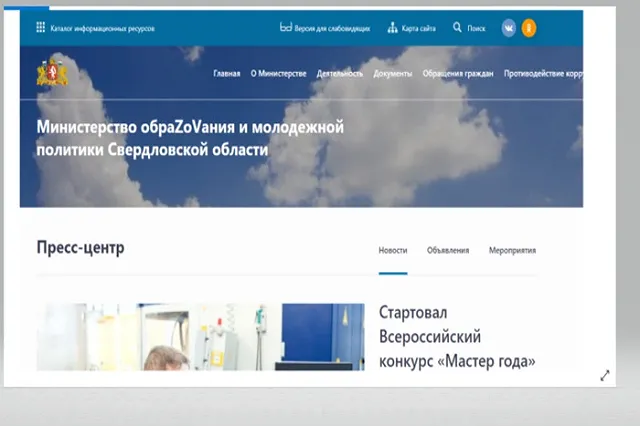Viewport: 640px width, 426px height.
Task: Open Версия для слабовидящих link
Action: click(x=332, y=29)
